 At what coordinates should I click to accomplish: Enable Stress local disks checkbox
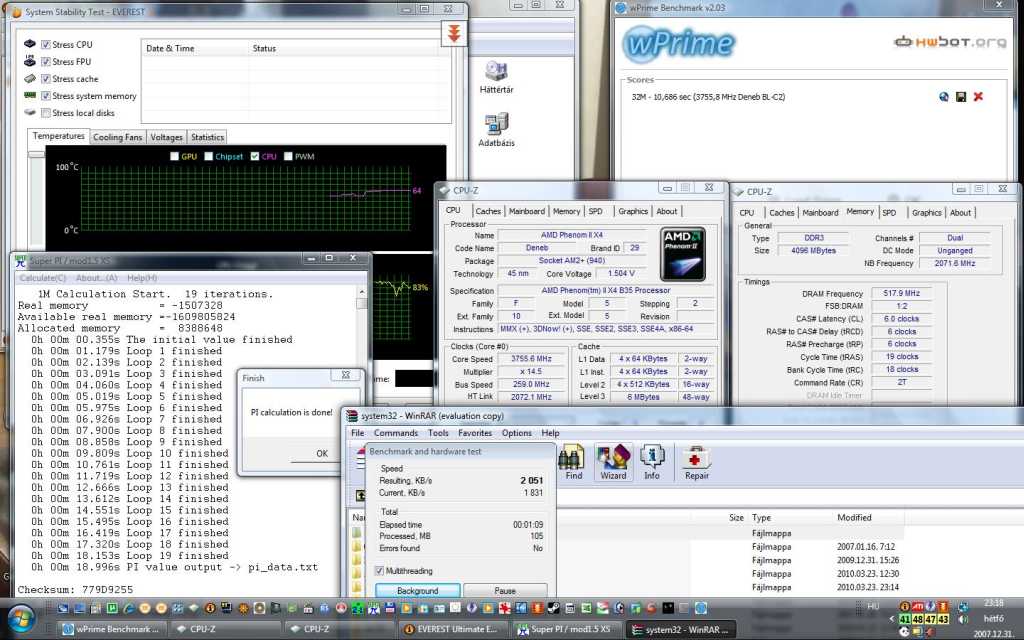[46, 112]
